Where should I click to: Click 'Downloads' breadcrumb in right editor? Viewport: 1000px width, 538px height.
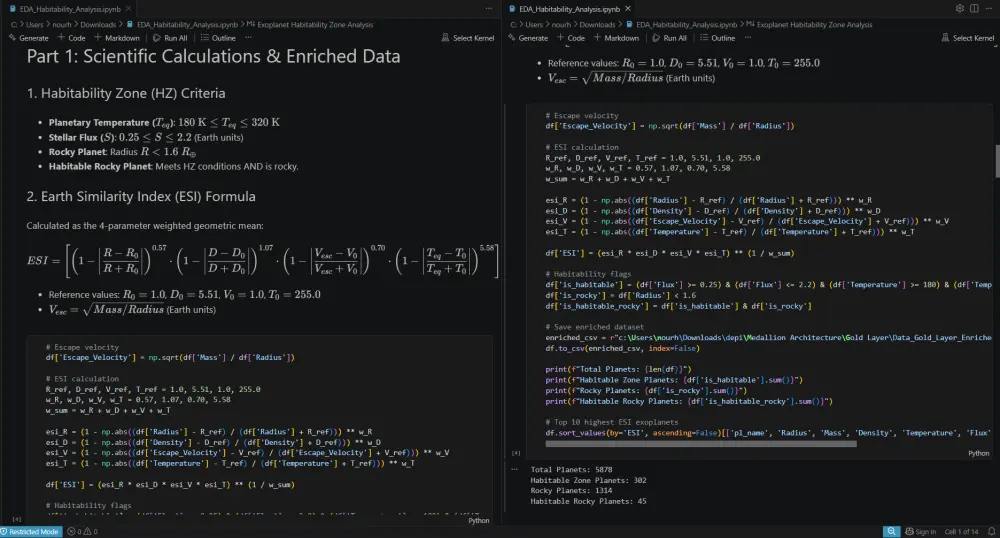coord(597,25)
